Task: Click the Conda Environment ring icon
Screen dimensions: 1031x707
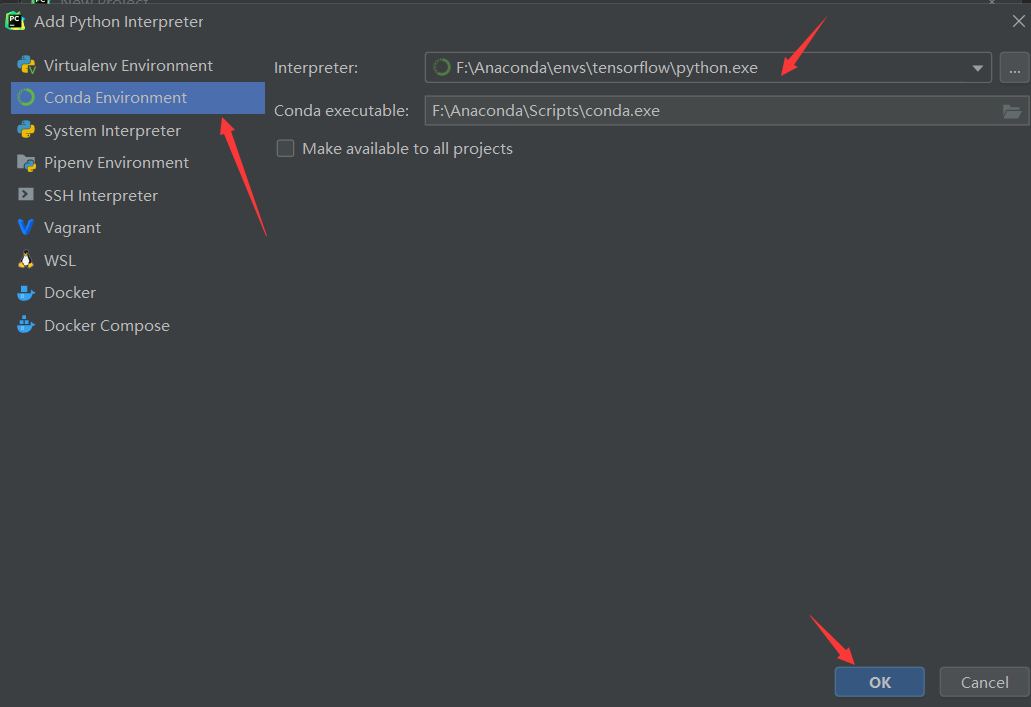Action: 26,97
